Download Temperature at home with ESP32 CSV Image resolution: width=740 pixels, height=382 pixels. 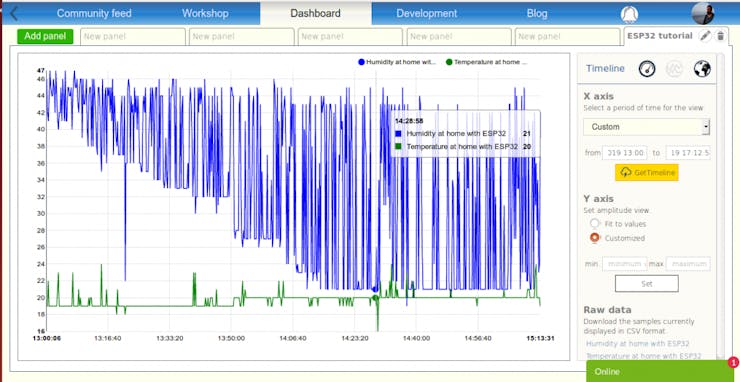[643, 356]
